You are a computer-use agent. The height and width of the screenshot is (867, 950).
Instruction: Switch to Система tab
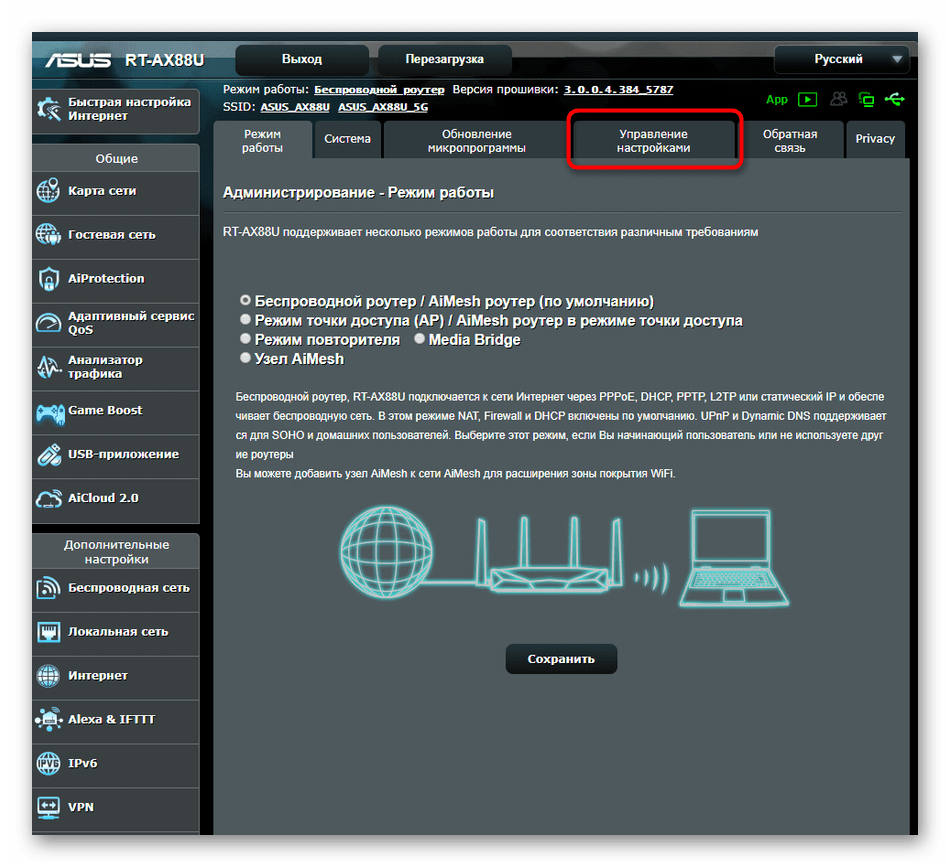point(347,139)
